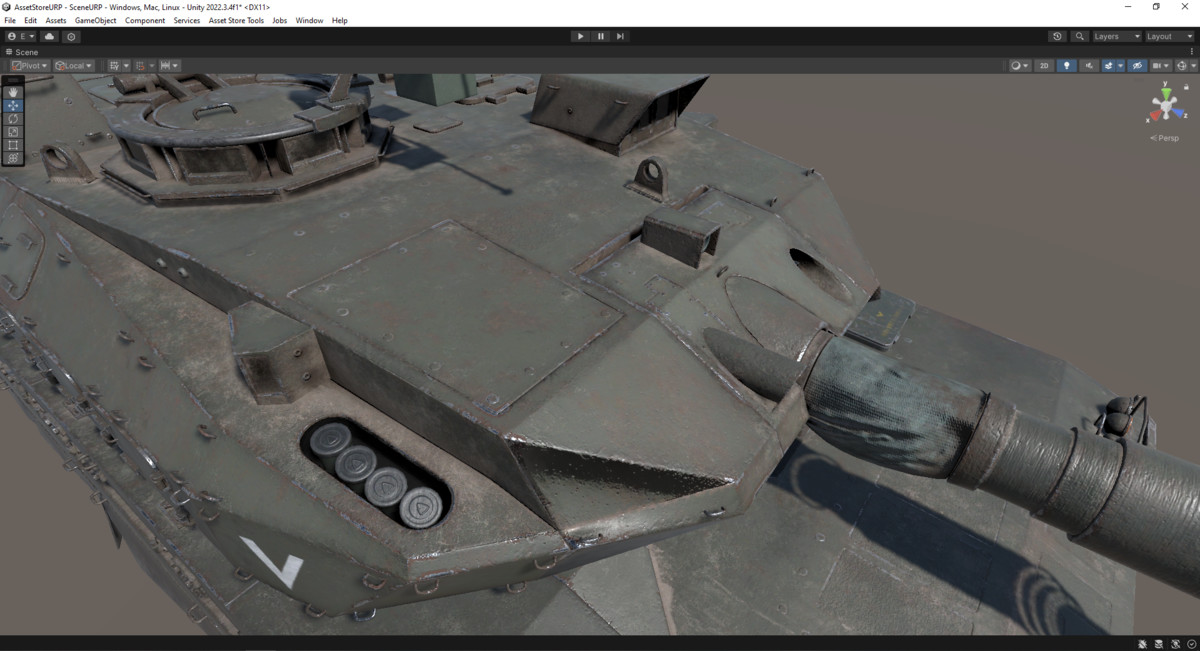The image size is (1200, 651).
Task: Select the combined Transform tool
Action: pos(13,157)
